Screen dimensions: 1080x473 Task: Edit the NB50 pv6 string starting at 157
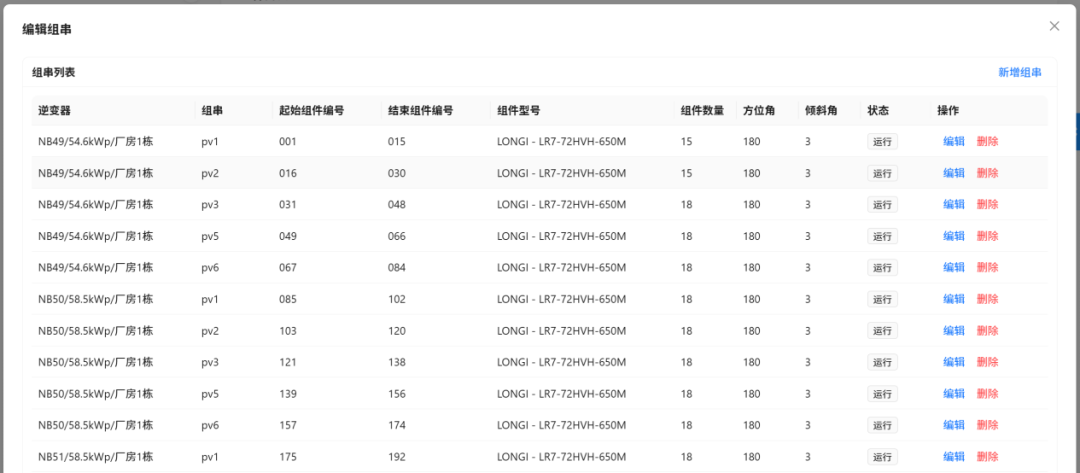click(x=953, y=425)
